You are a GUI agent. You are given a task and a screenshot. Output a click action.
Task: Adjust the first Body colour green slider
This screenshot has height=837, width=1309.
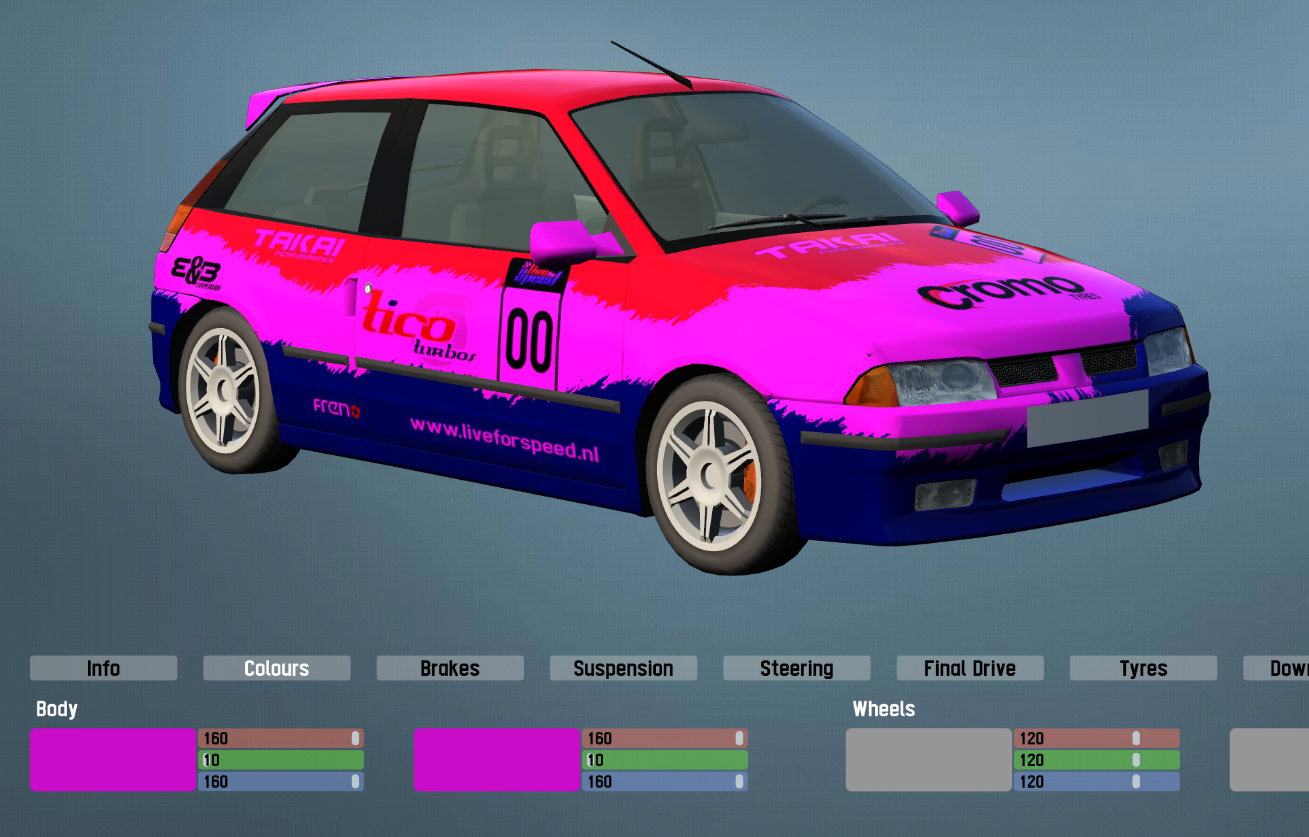pos(281,760)
